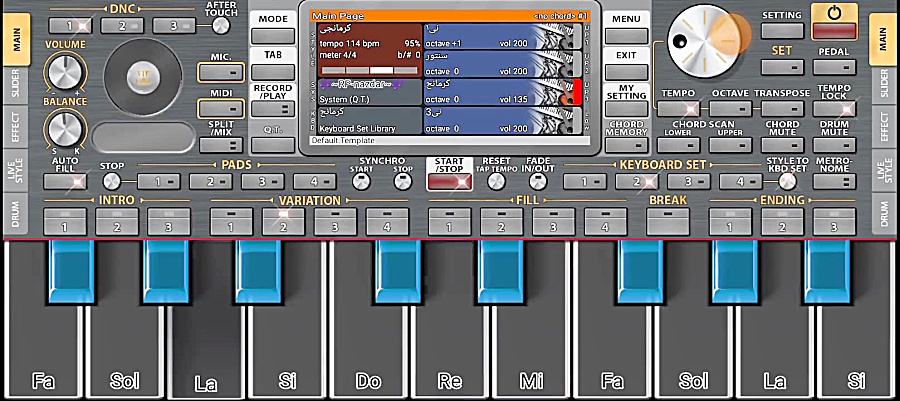Adjust the Balance knob
900x401 pixels.
pyautogui.click(x=65, y=129)
